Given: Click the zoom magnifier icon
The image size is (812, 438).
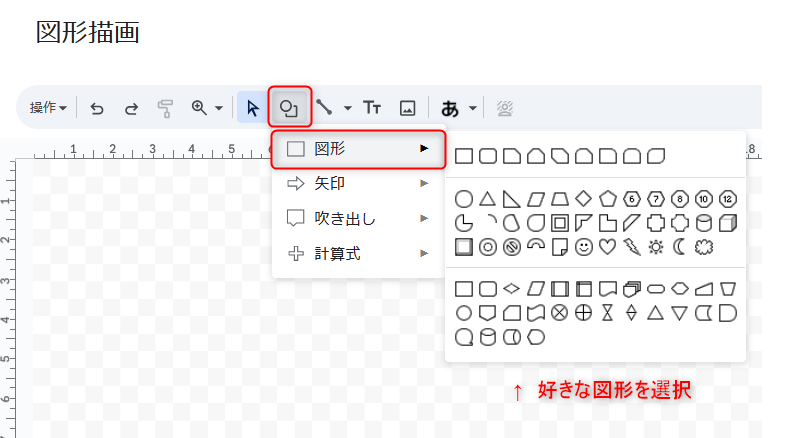Looking at the screenshot, I should [x=199, y=108].
